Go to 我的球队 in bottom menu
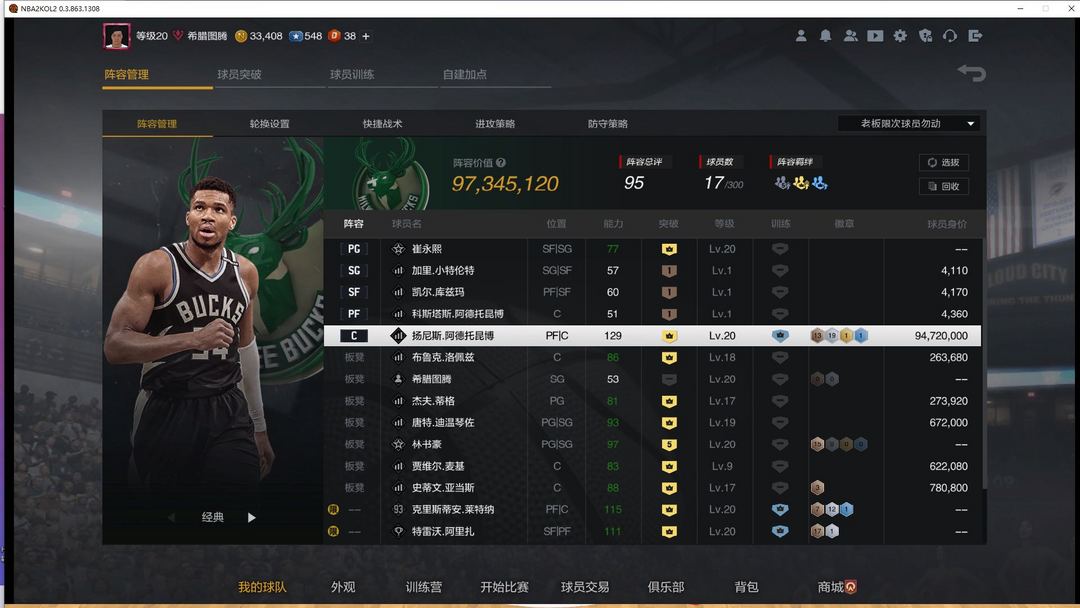1080x608 pixels. (262, 587)
